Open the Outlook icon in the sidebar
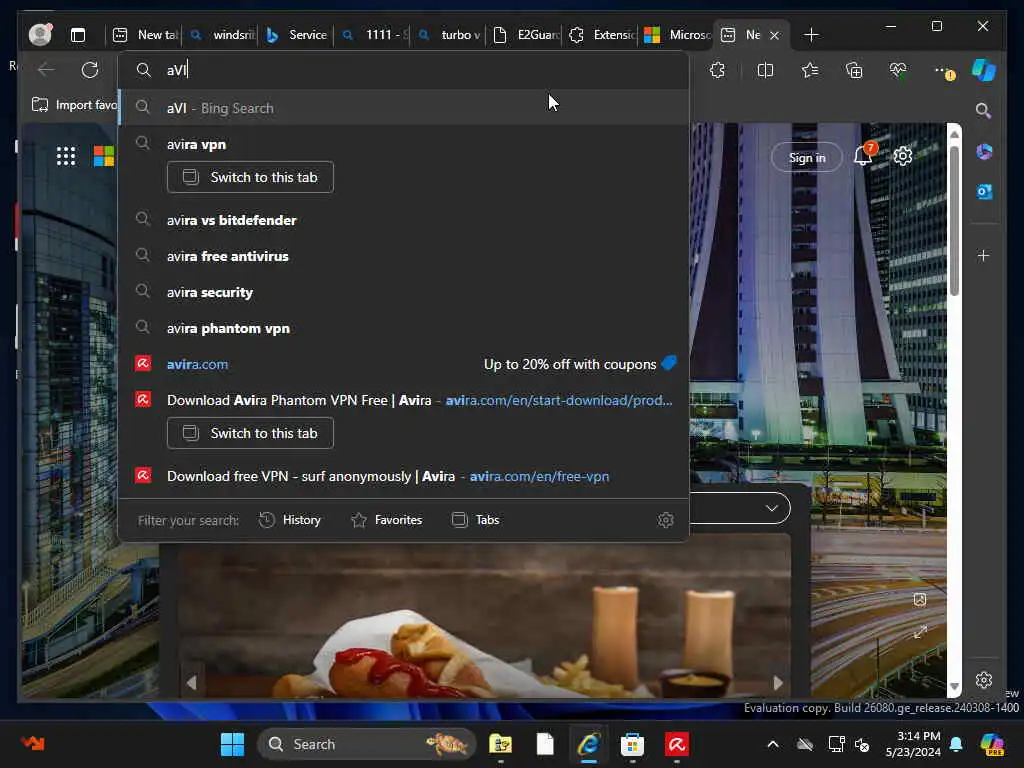 coord(984,191)
